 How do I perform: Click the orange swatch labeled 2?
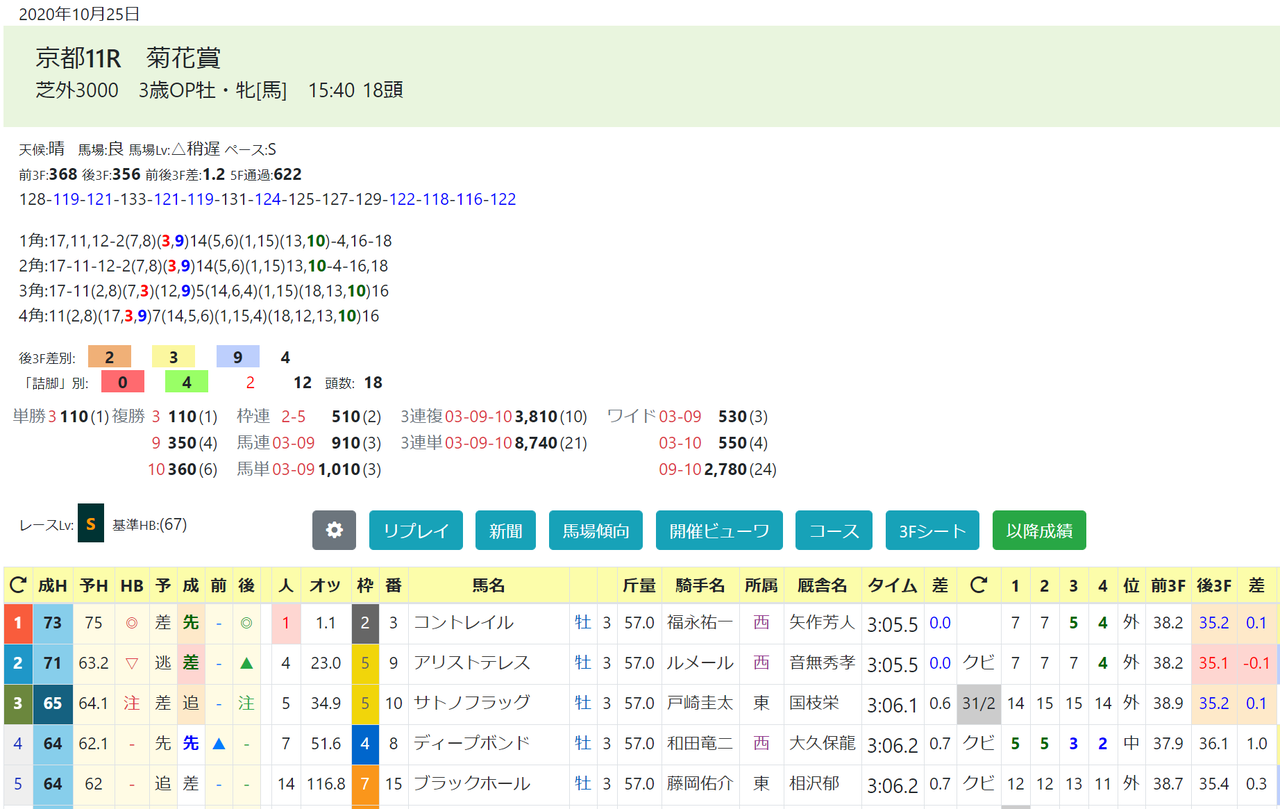(110, 357)
